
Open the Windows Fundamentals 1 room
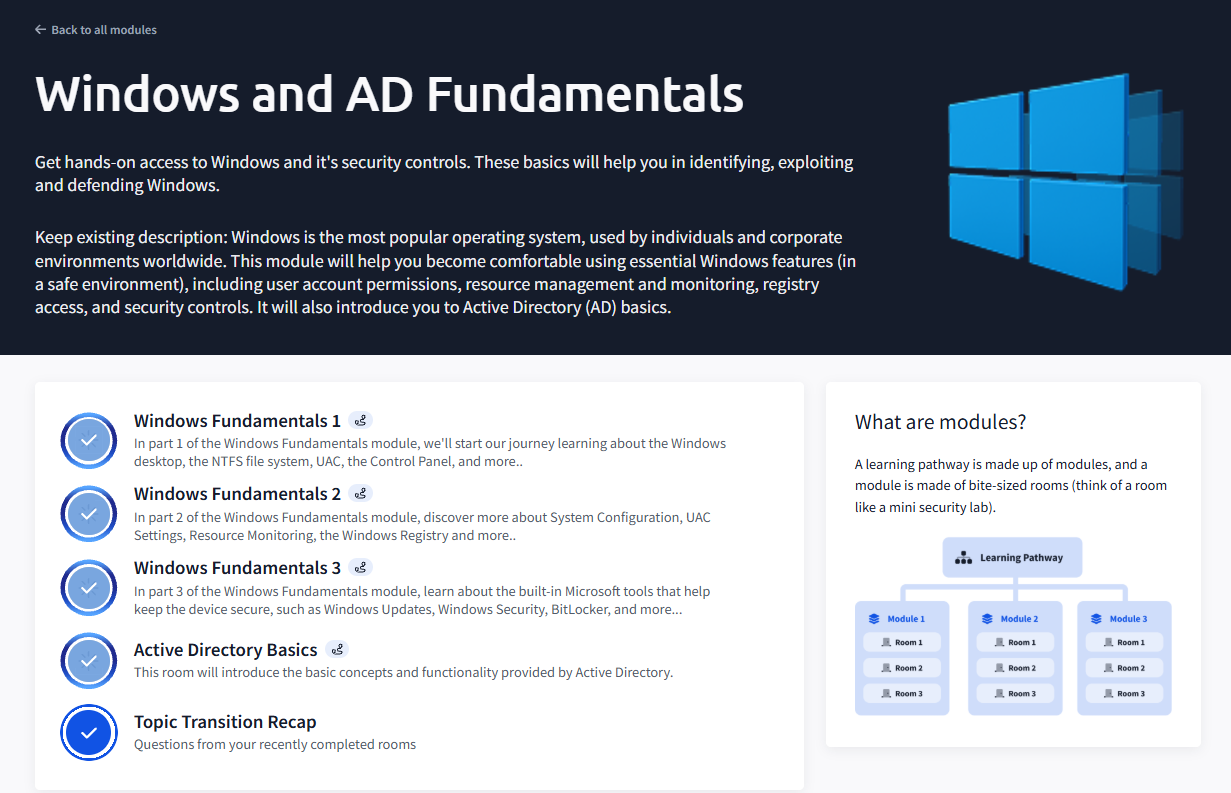click(237, 421)
